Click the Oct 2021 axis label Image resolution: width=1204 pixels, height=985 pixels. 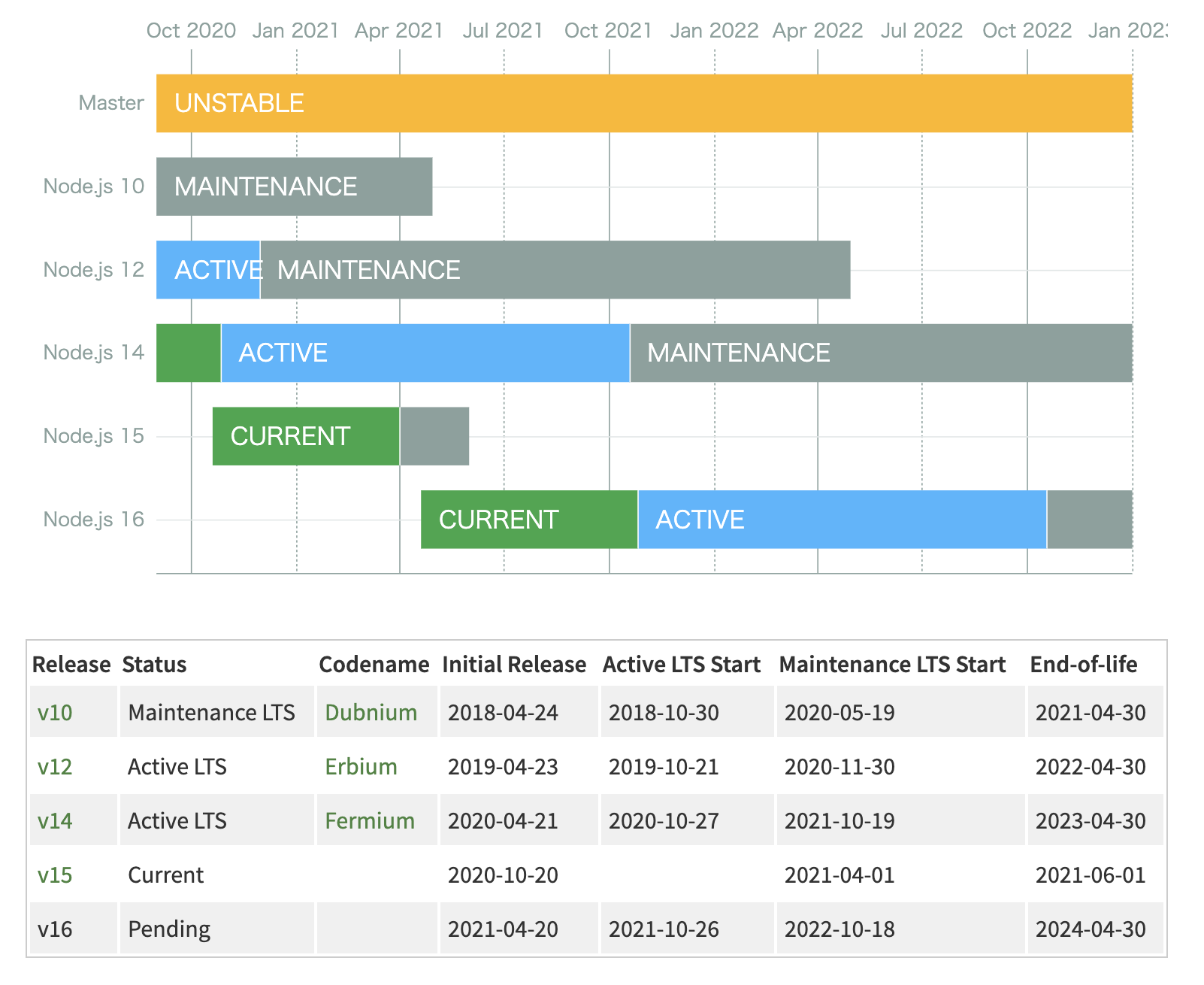(x=609, y=31)
